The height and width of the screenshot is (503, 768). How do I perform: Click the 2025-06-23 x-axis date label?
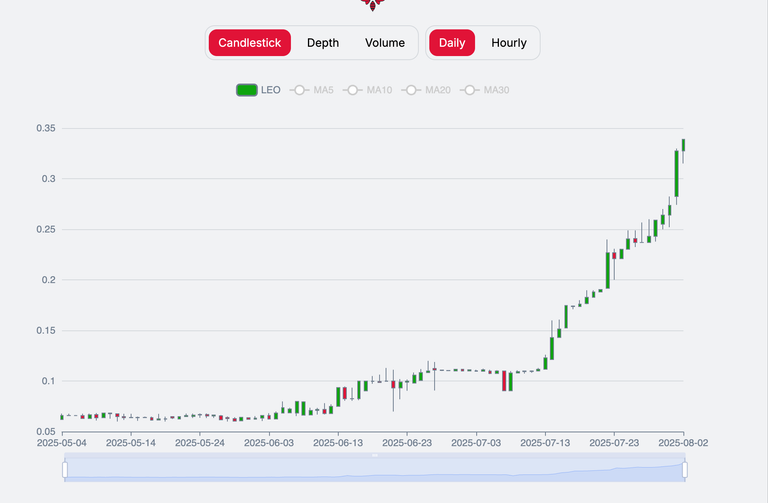pos(407,443)
